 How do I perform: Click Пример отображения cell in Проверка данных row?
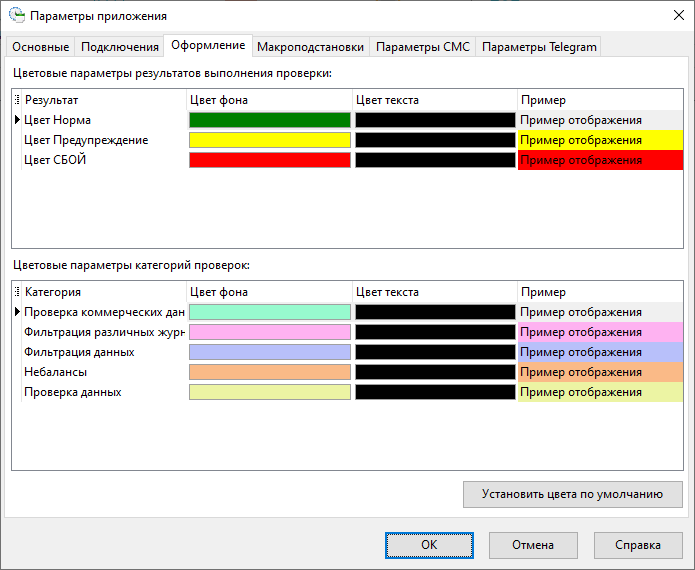click(600, 392)
